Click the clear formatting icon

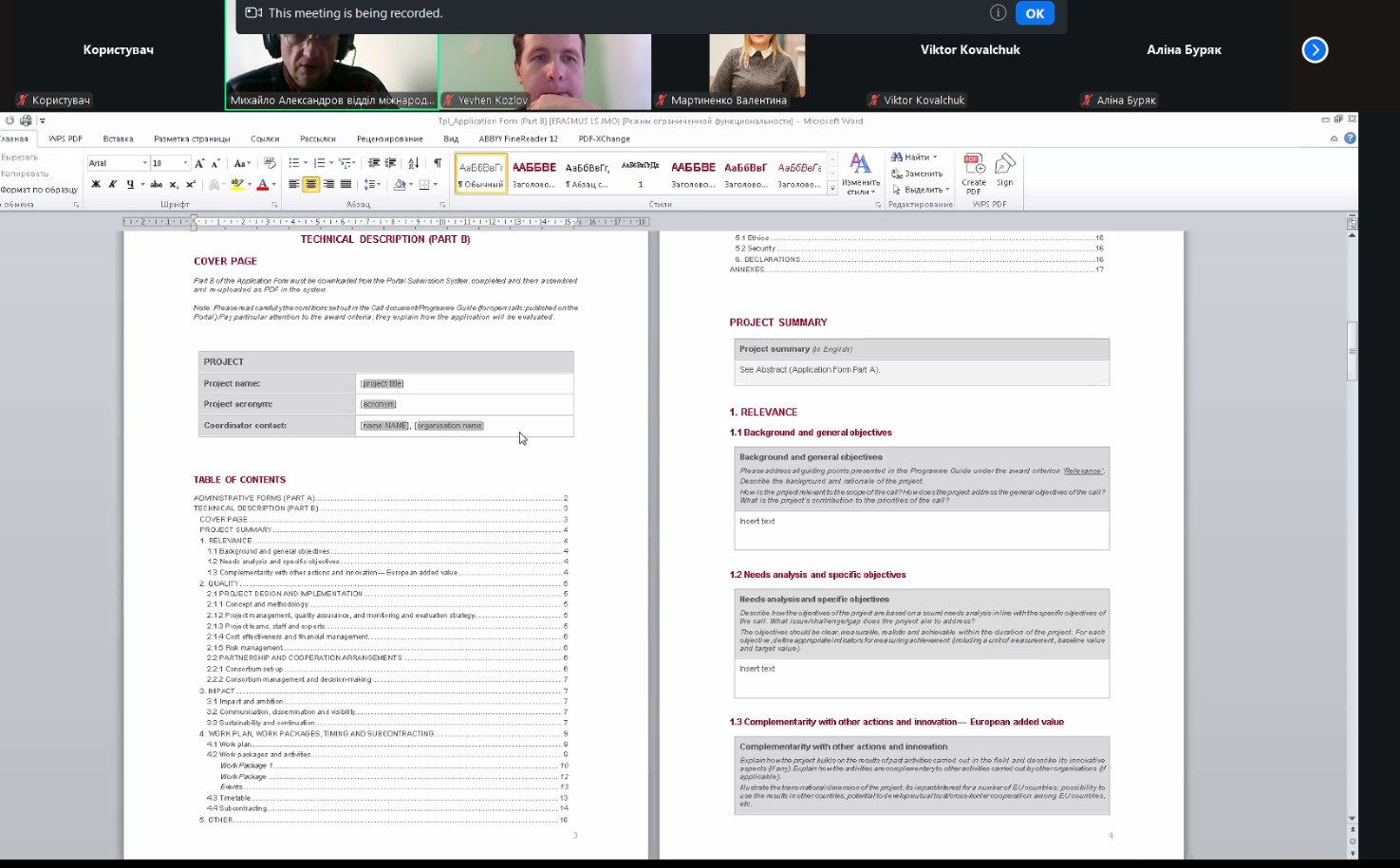click(x=270, y=163)
